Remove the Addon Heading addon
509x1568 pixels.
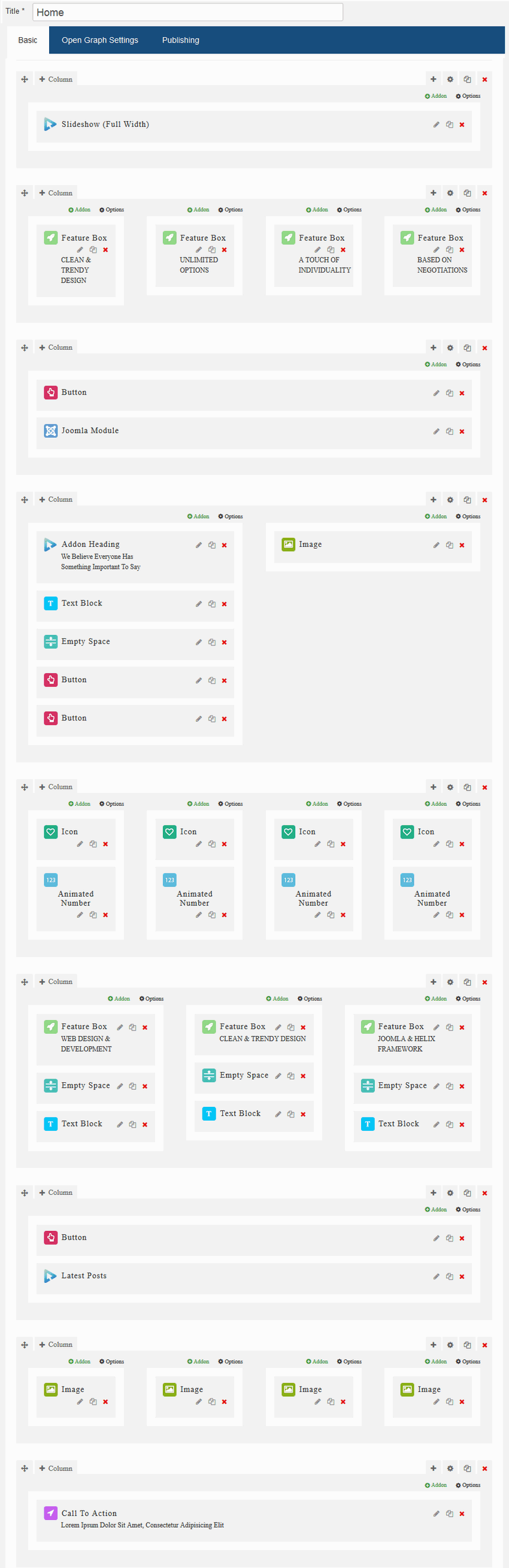point(225,546)
